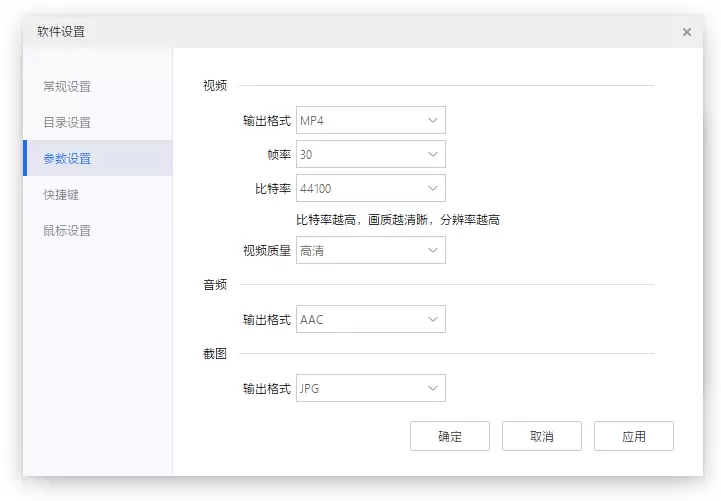Click the chevron arrow in AAC field

click(x=433, y=319)
